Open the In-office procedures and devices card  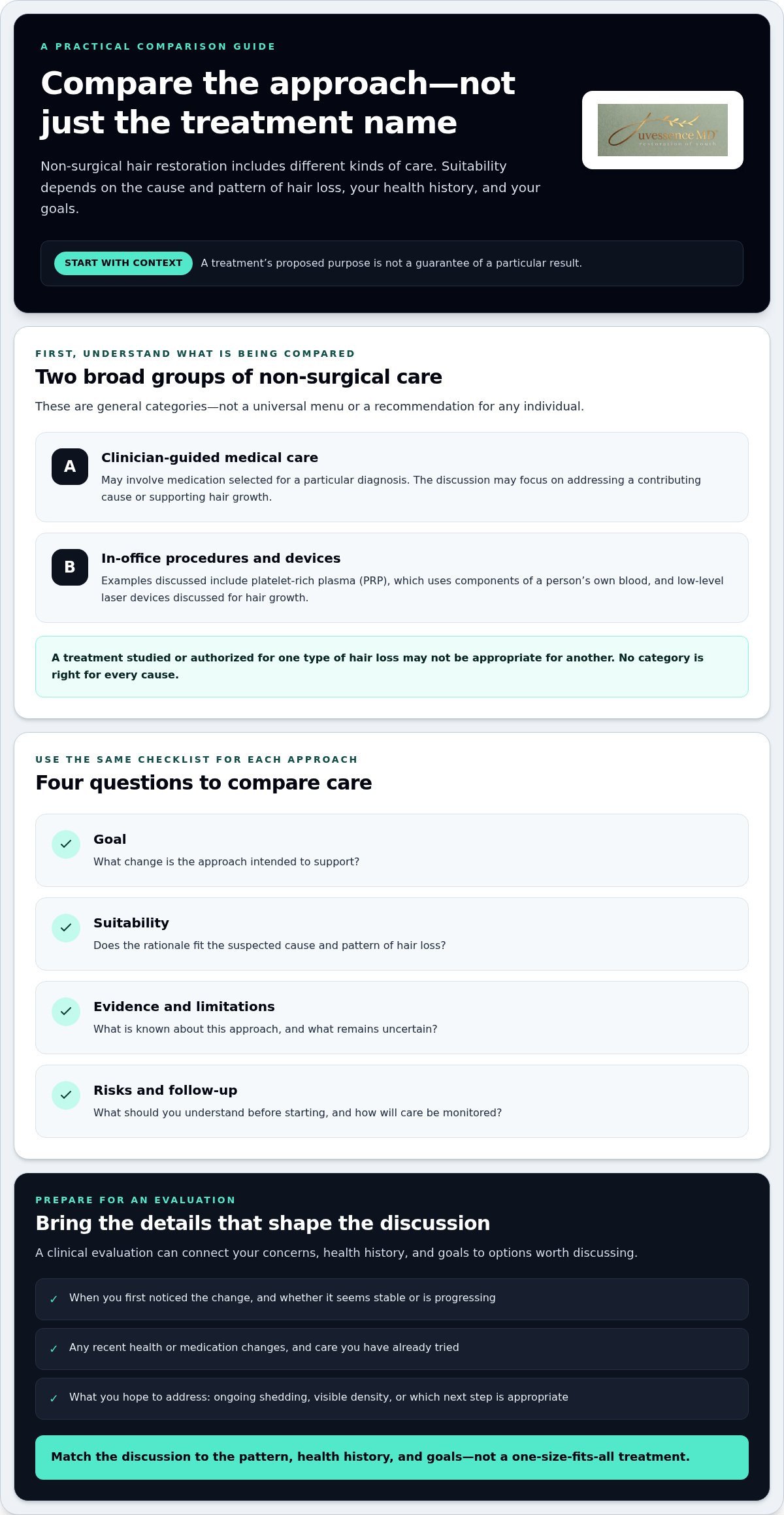[x=392, y=578]
